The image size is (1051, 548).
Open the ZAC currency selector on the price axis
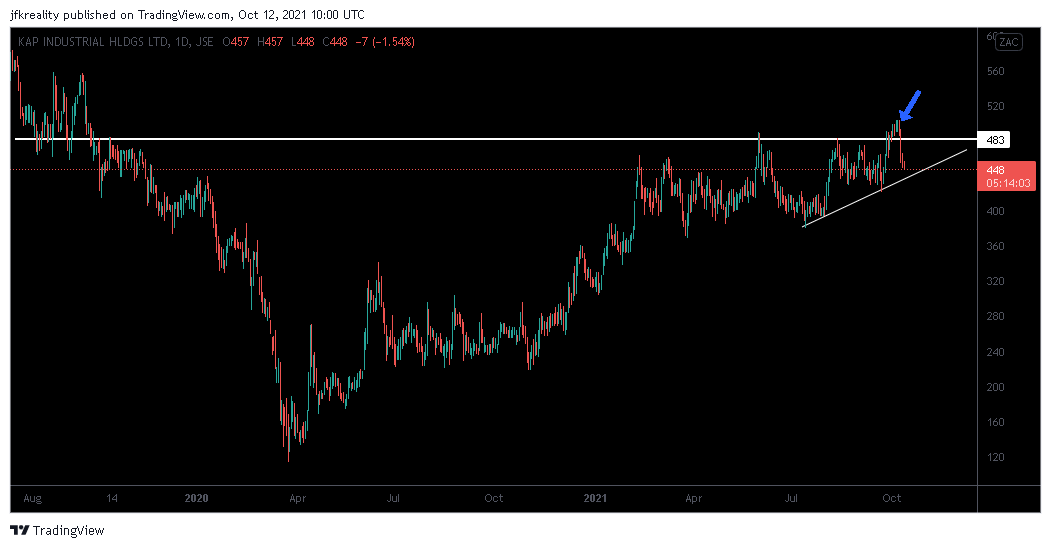point(1008,42)
